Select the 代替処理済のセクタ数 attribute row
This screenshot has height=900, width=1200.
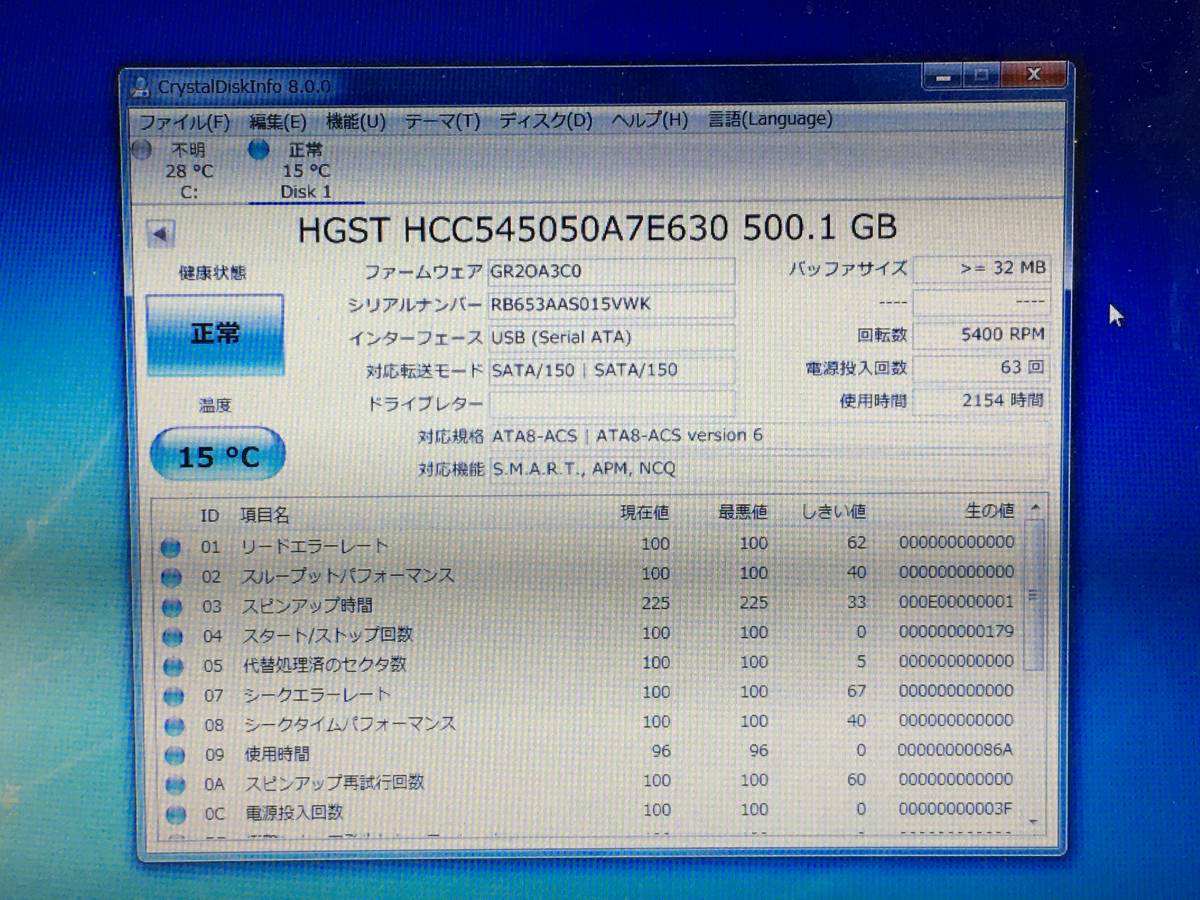[x=590, y=663]
